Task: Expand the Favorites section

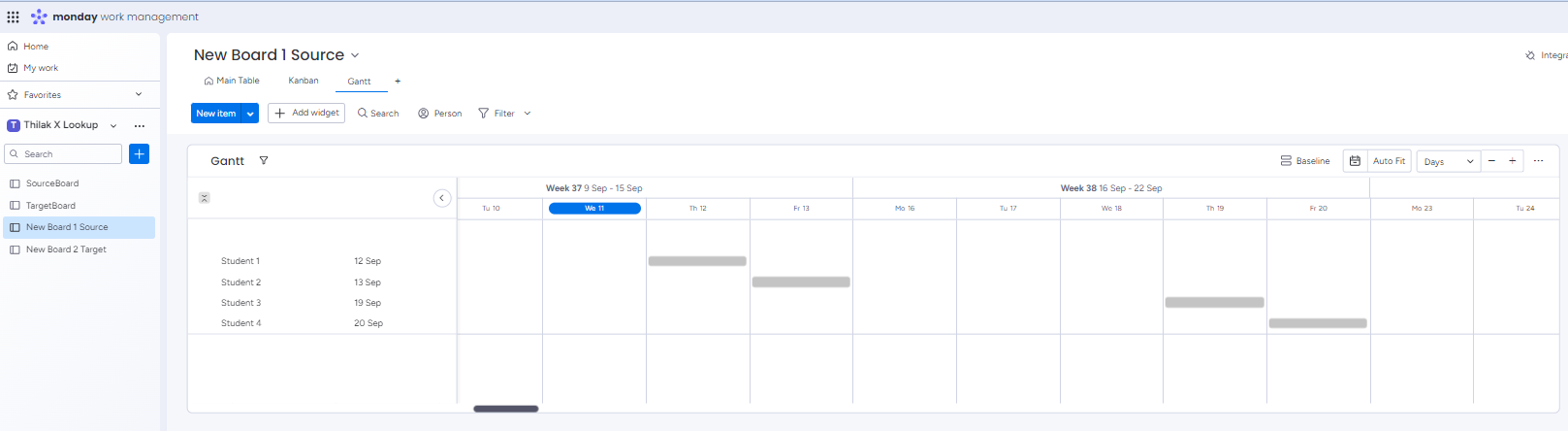Action: click(x=139, y=95)
